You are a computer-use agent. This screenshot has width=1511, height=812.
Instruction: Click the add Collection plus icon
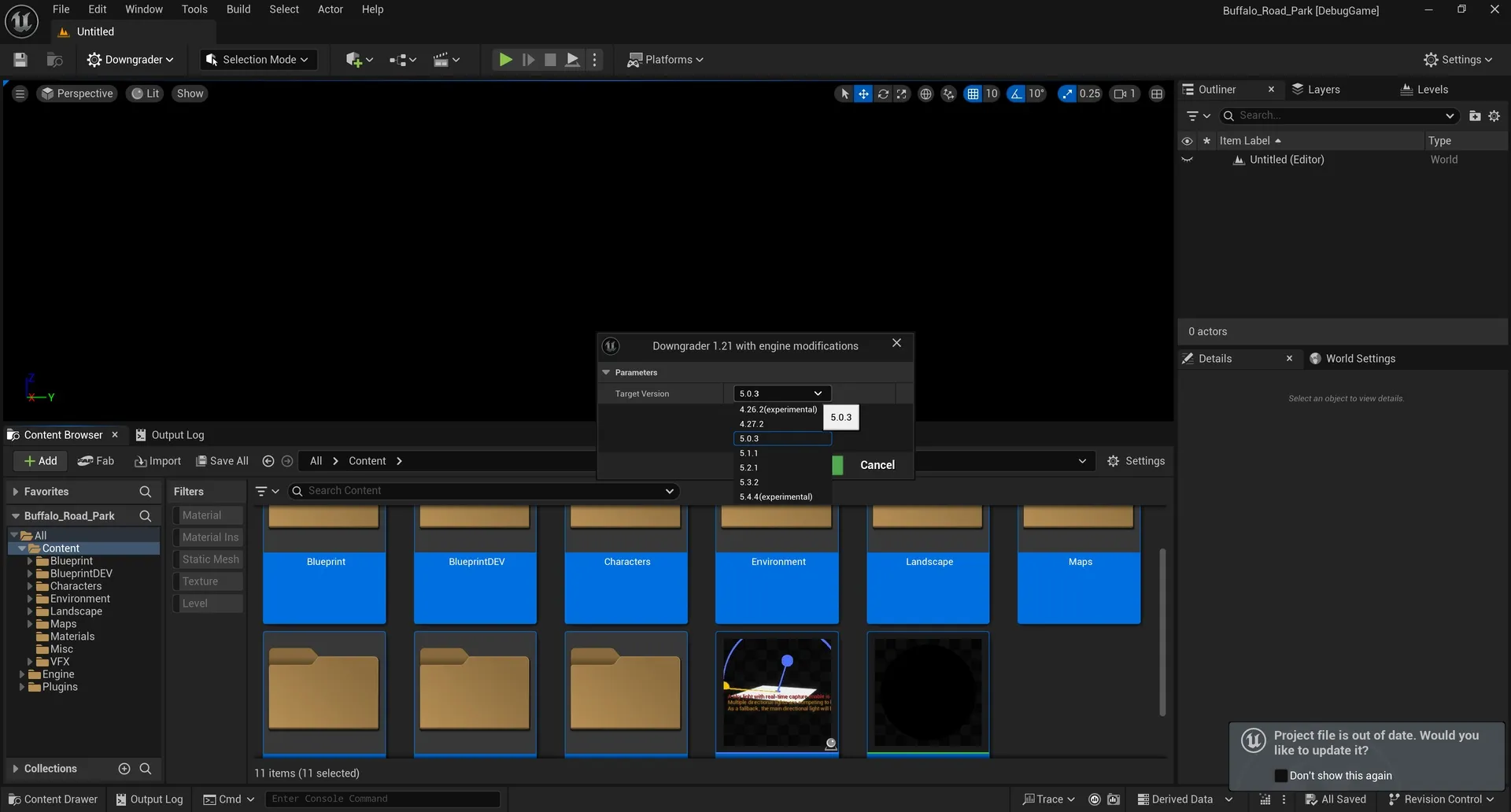click(x=124, y=769)
